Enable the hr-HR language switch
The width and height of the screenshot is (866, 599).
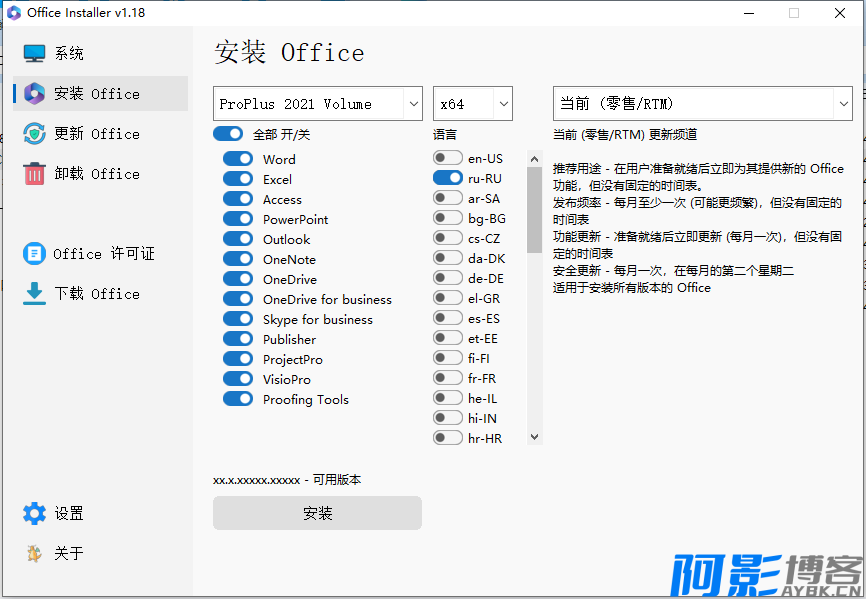[x=447, y=438]
